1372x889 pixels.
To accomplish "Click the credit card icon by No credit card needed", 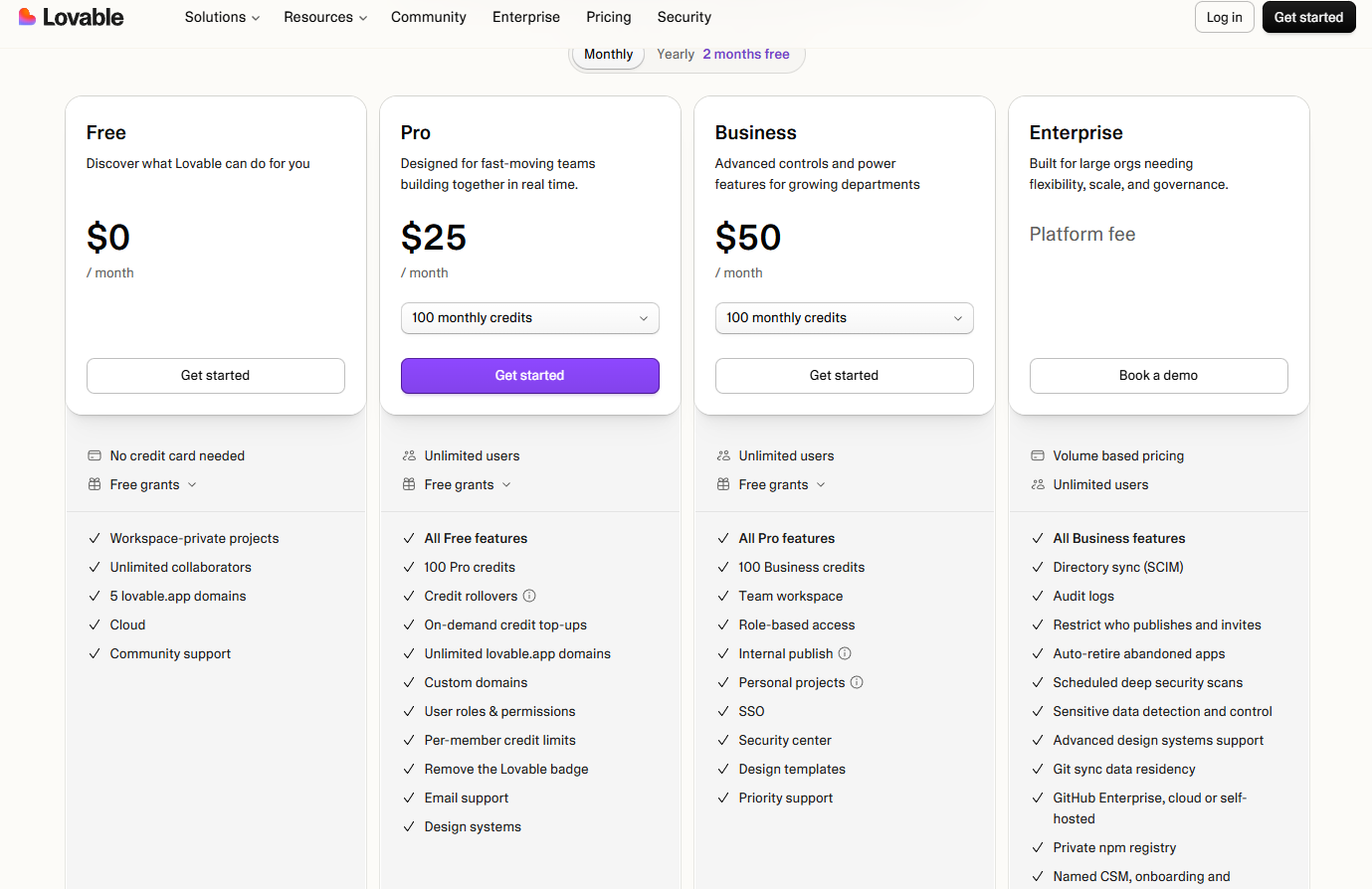I will click(x=95, y=455).
